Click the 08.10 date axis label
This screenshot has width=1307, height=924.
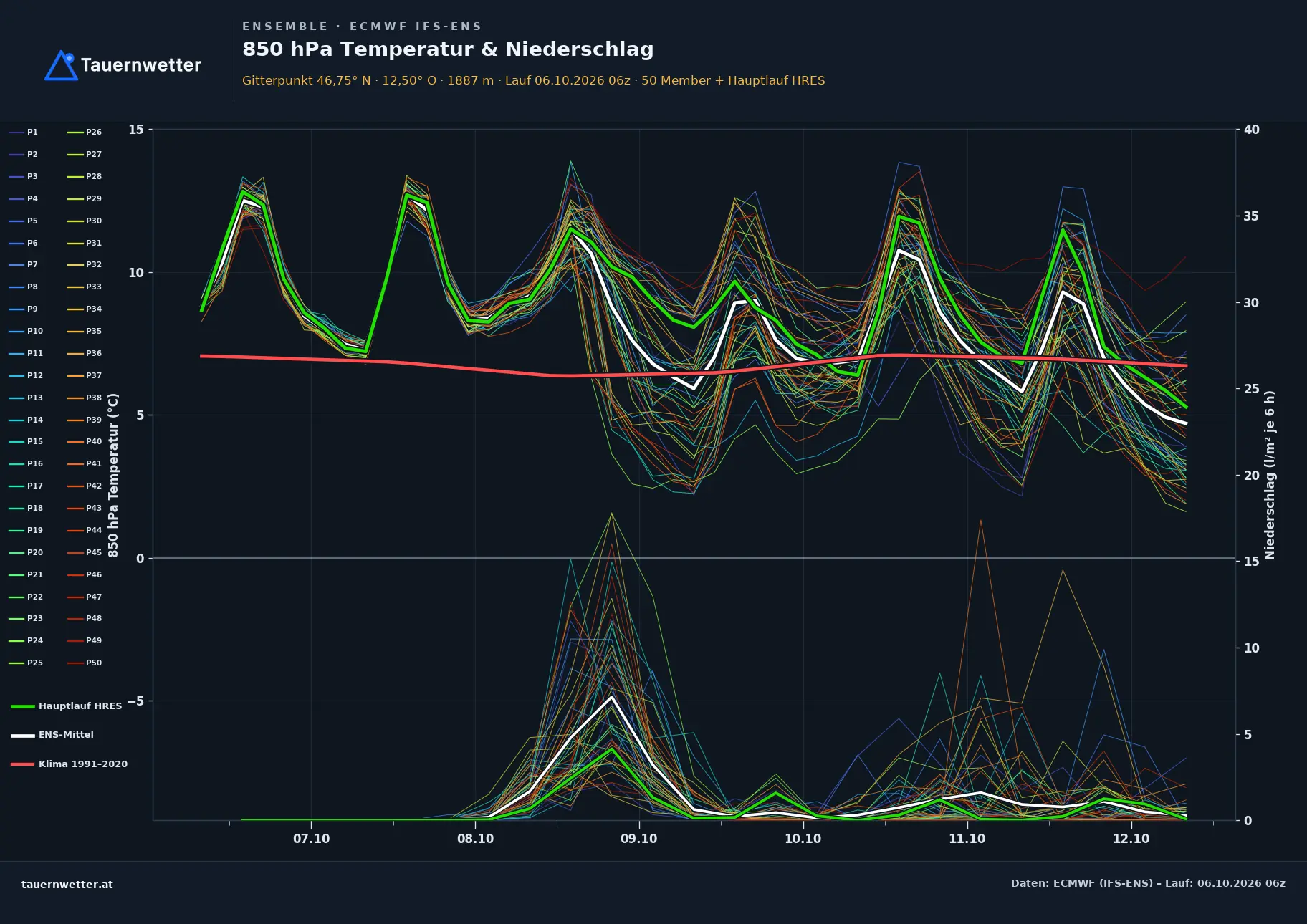point(475,839)
